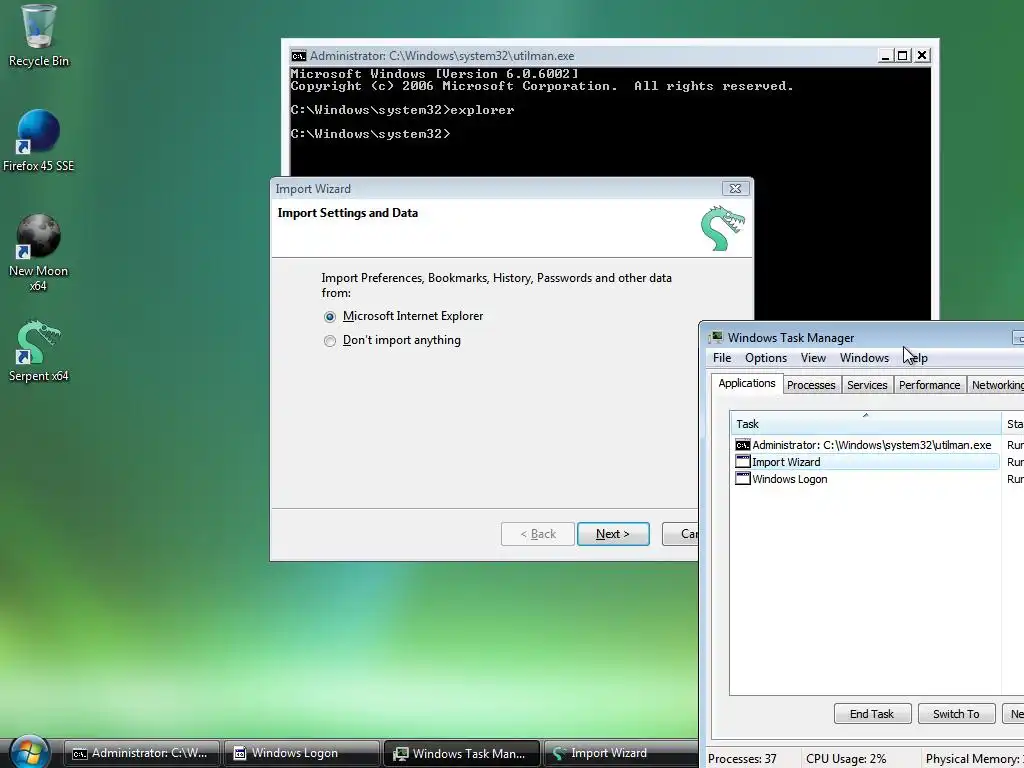Click the command prompt window title icon

[298, 56]
